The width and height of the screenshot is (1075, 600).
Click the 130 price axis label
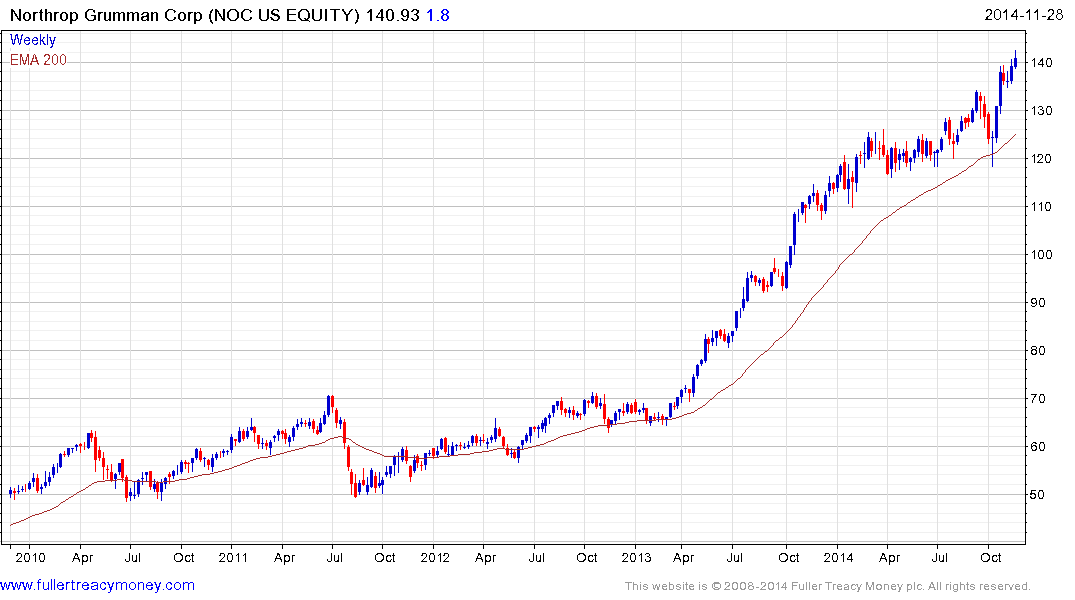point(1041,110)
